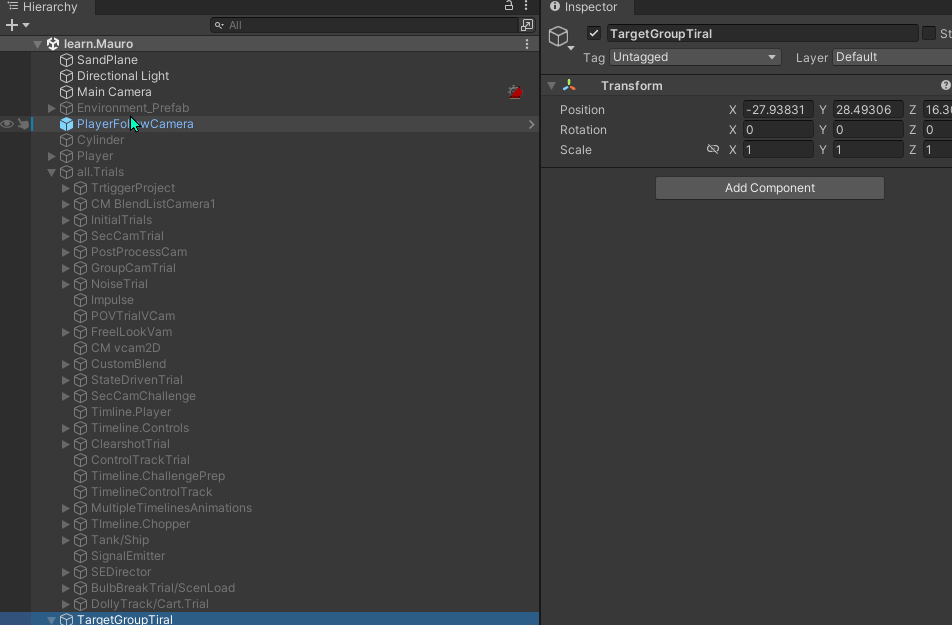Collapse the all.Trials hierarchy item
The height and width of the screenshot is (625, 952).
click(50, 171)
